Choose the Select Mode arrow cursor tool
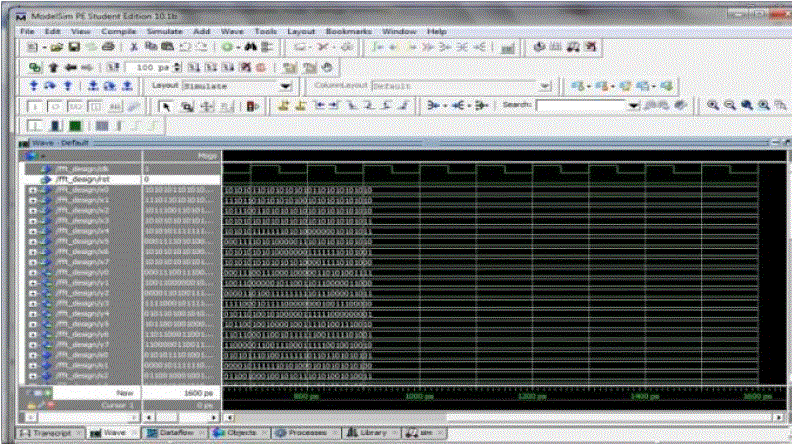793x444 pixels. 167,105
